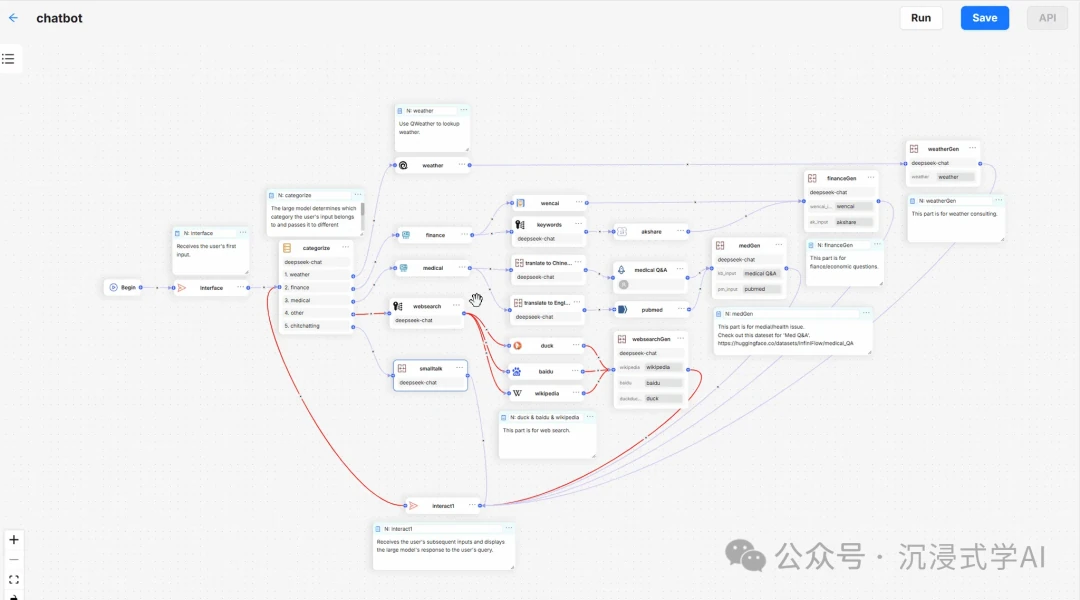The image size is (1080, 600).
Task: Open the menu on the 'N: medGen' note
Action: point(866,313)
